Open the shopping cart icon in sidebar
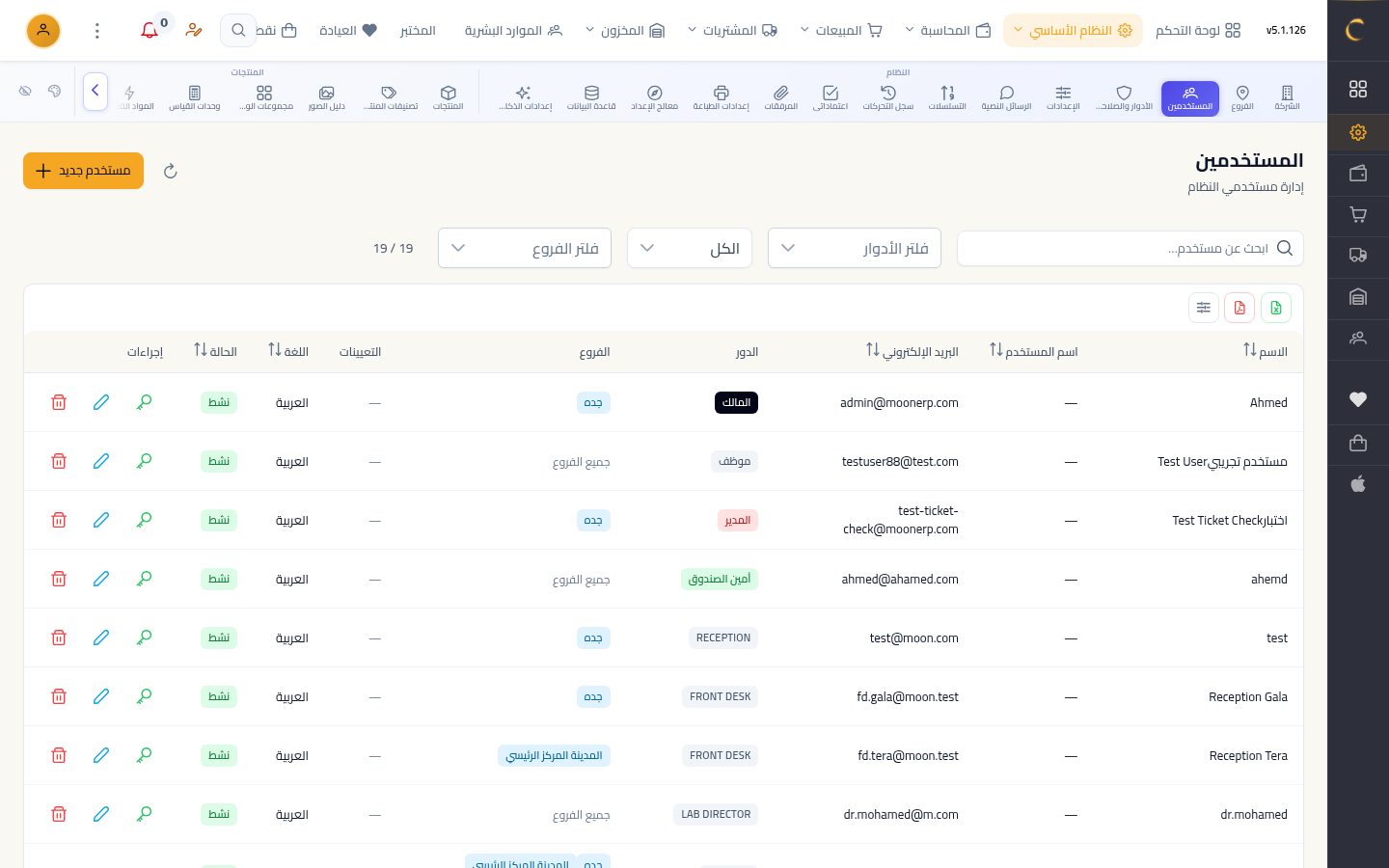 (1358, 215)
